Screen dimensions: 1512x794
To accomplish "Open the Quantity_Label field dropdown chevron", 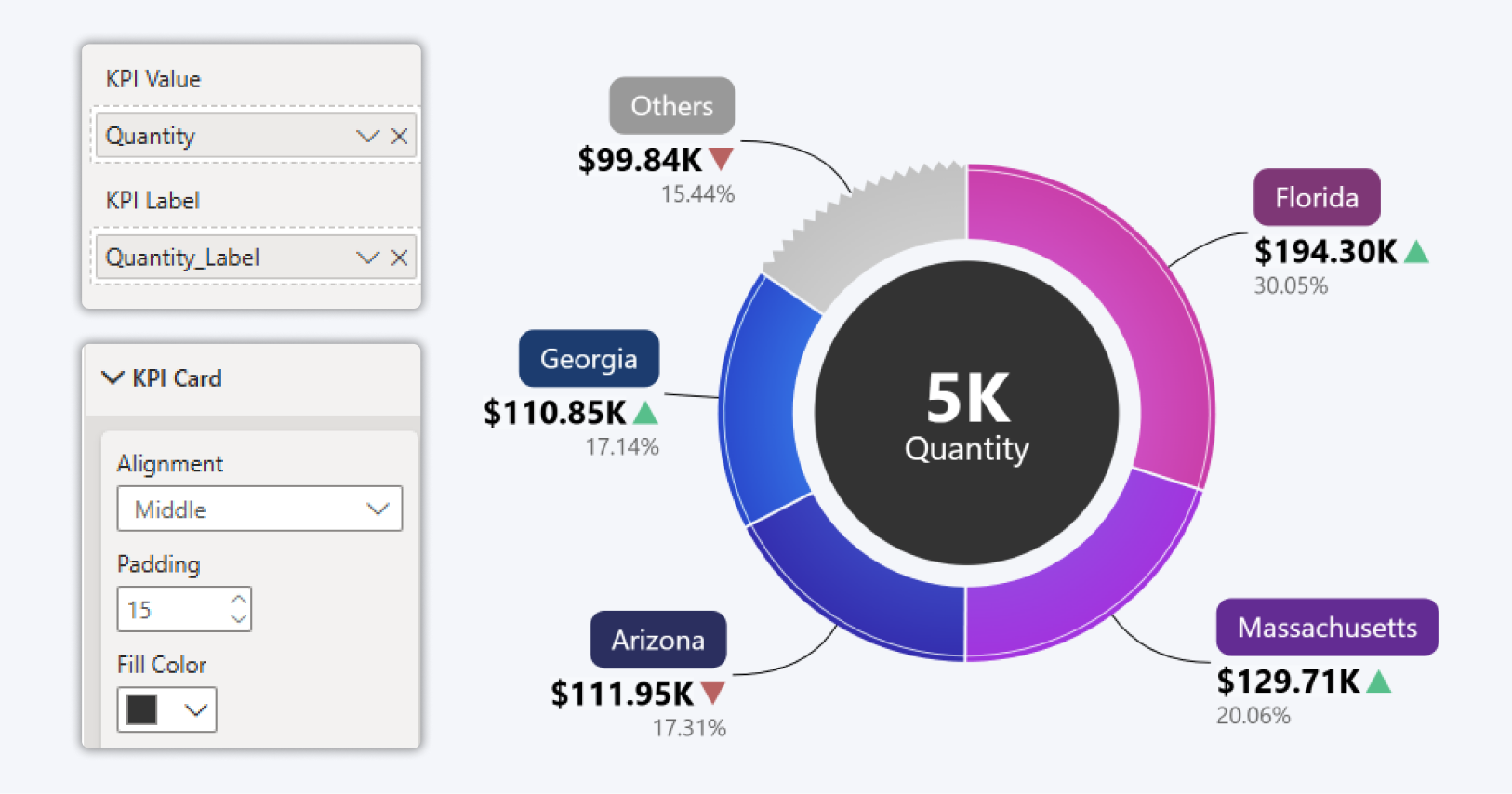I will (x=367, y=258).
